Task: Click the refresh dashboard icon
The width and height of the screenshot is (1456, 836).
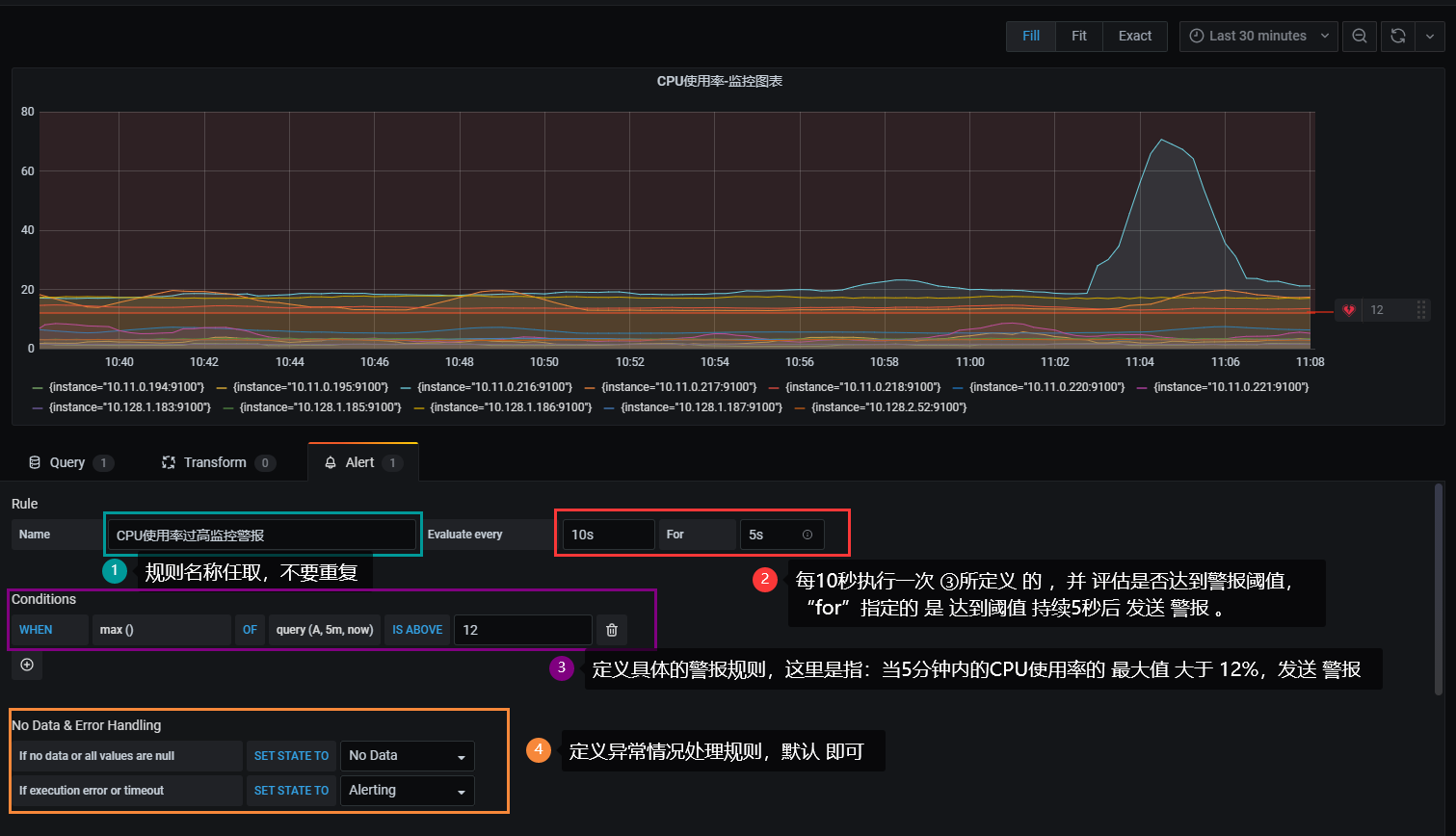Action: [1398, 36]
